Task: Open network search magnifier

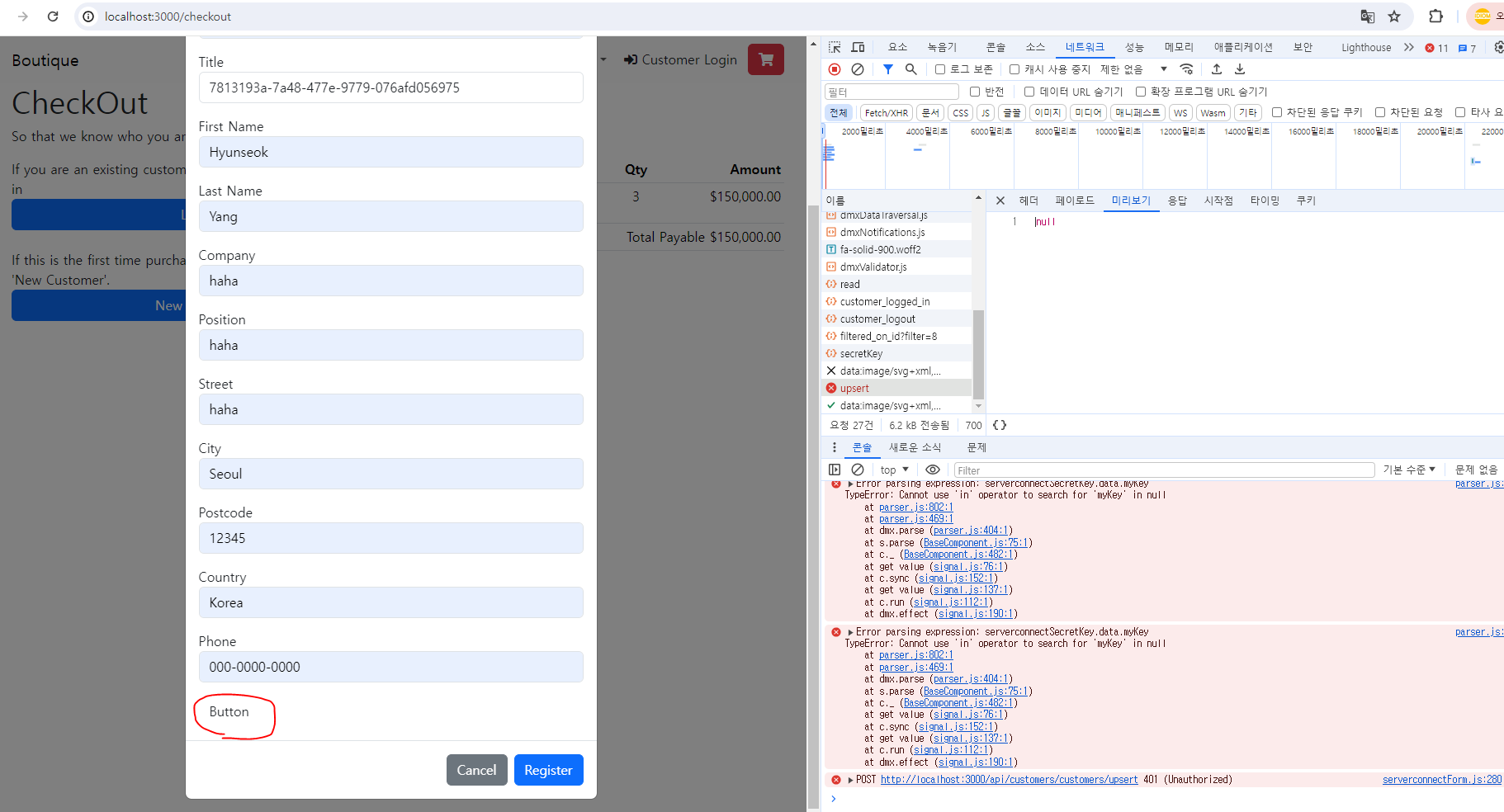Action: 910,69
